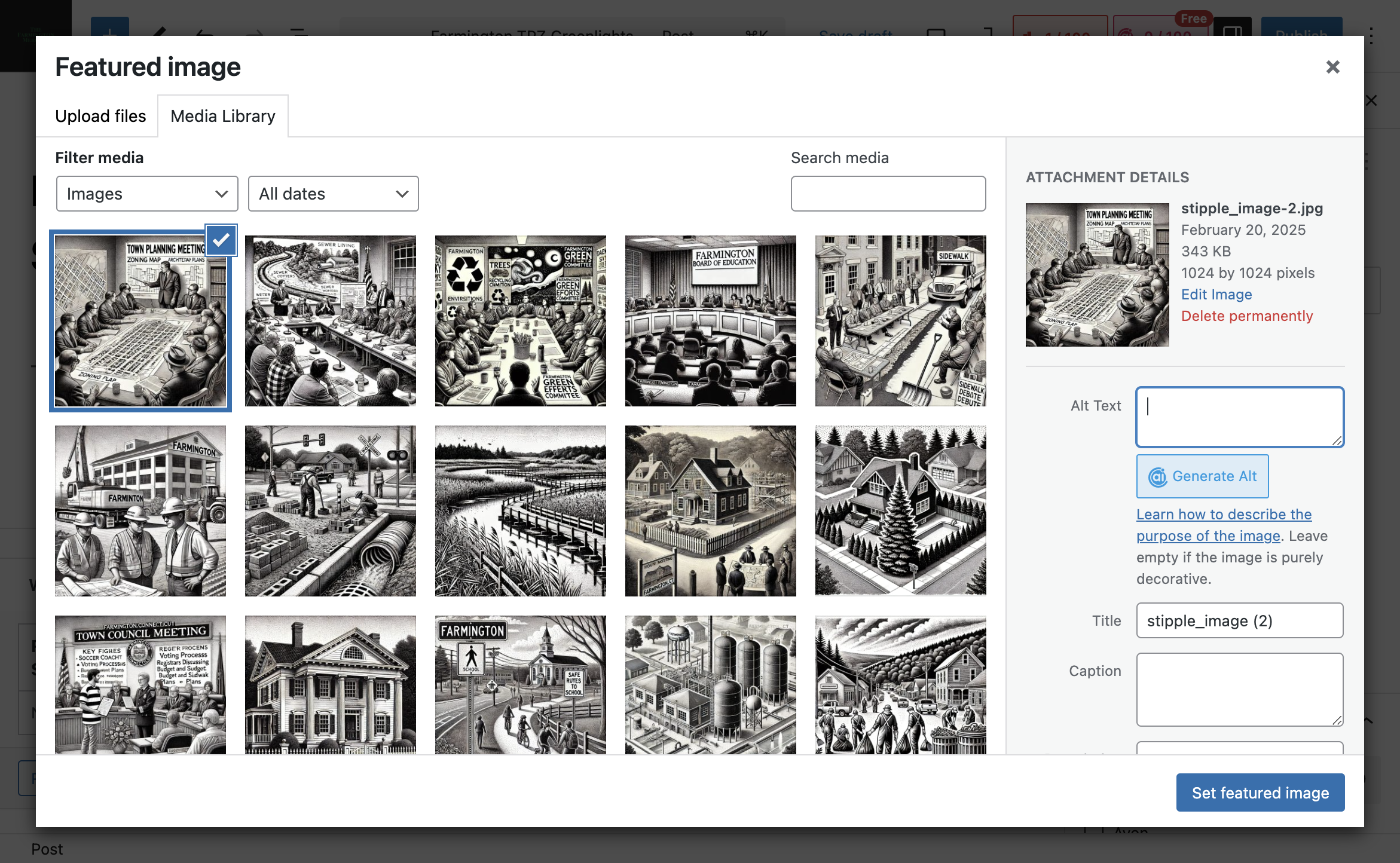Select the Media Library tab

(x=223, y=116)
